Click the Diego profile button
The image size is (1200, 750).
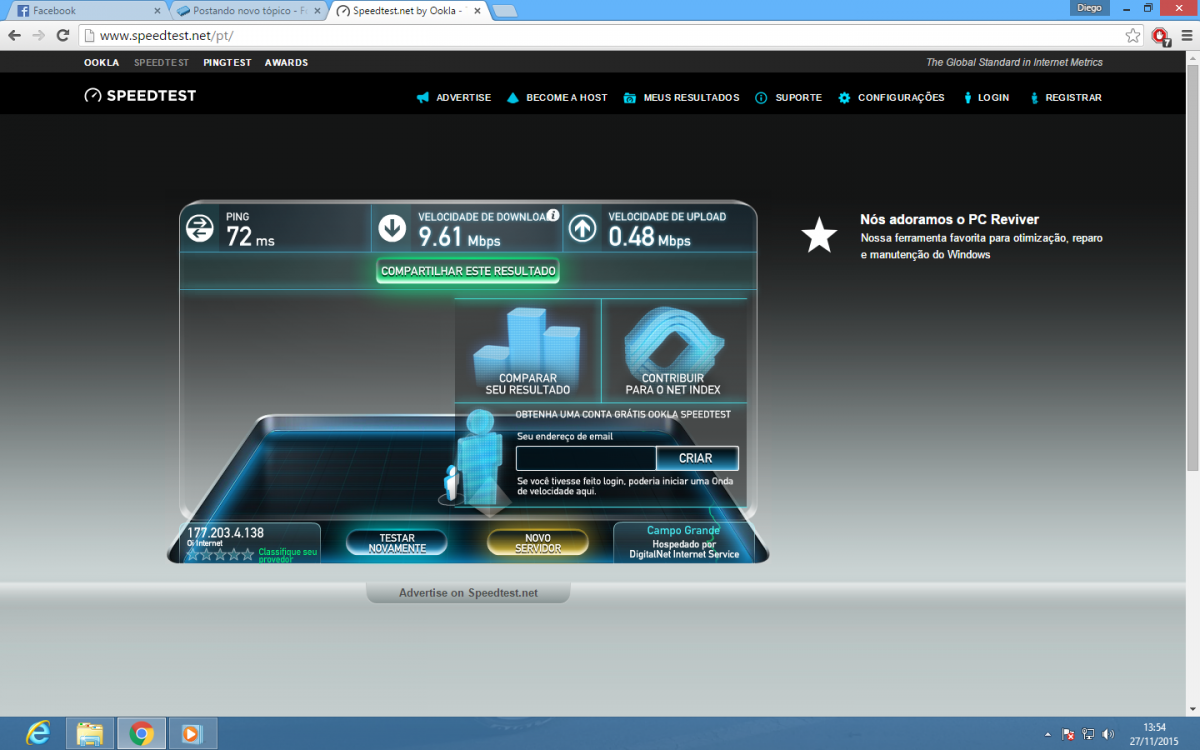[1089, 8]
